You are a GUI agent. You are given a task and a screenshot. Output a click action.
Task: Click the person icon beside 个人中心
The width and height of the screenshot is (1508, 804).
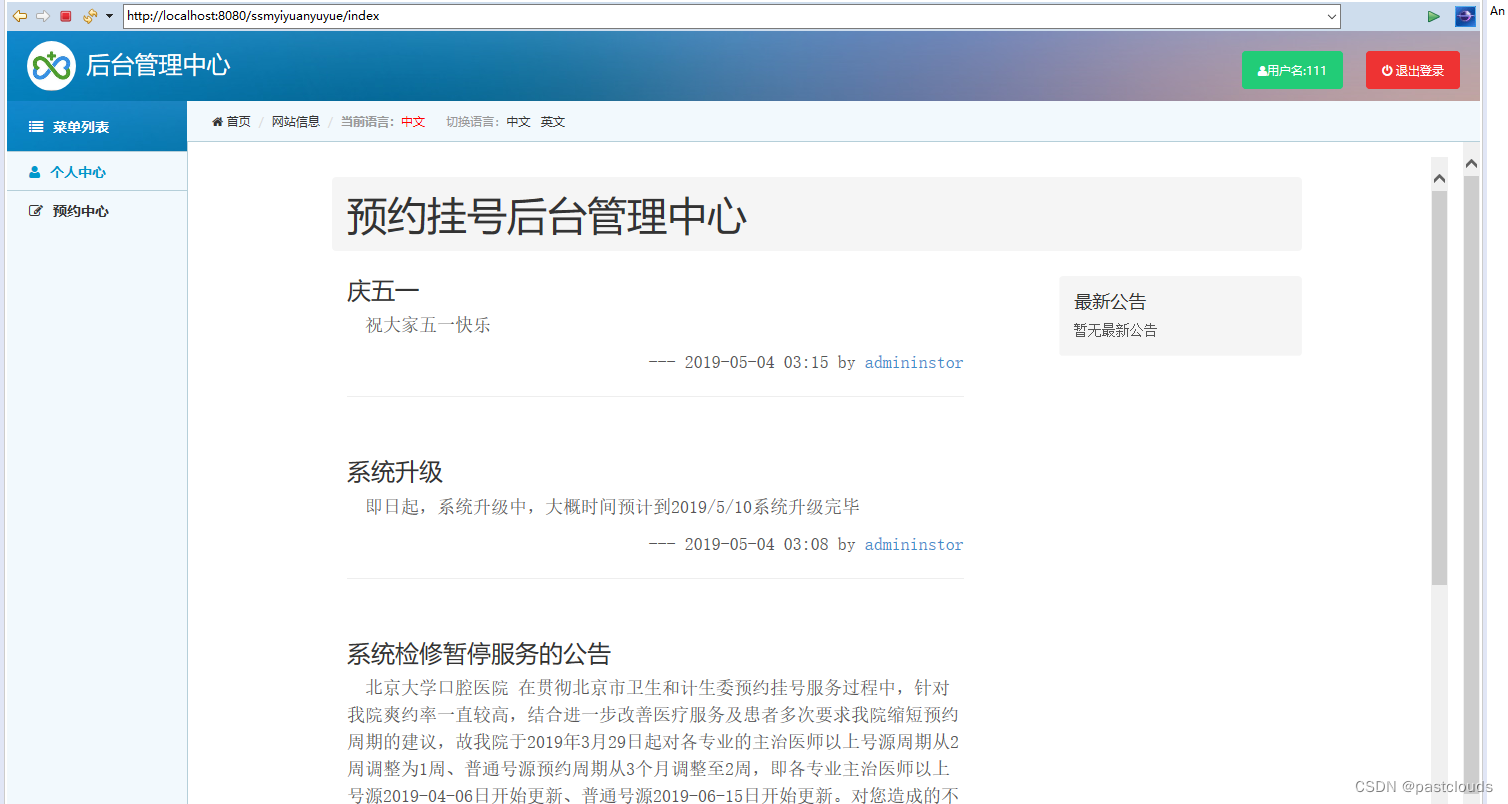(35, 172)
